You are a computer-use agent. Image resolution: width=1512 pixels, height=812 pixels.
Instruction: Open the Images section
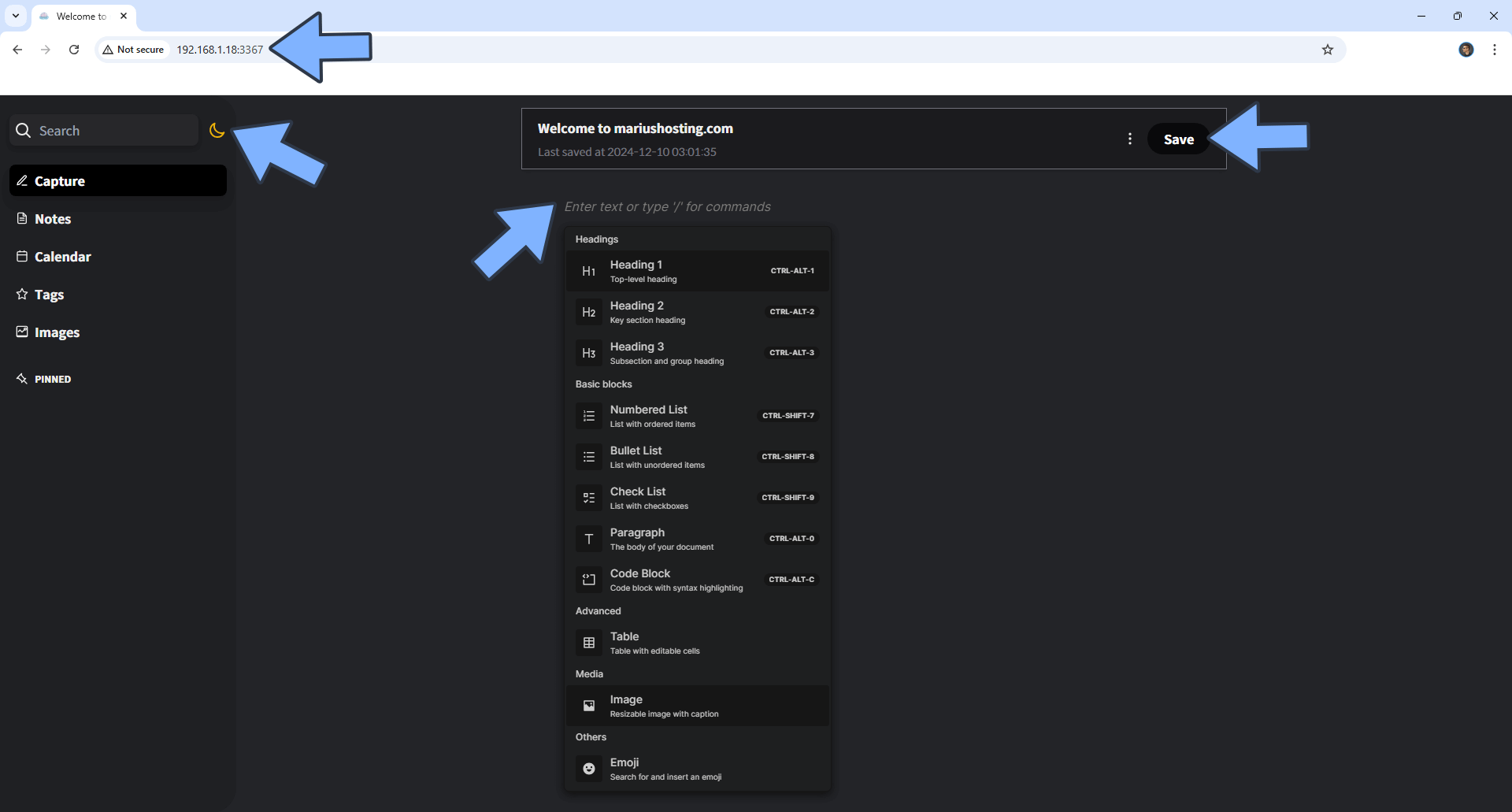coord(118,332)
